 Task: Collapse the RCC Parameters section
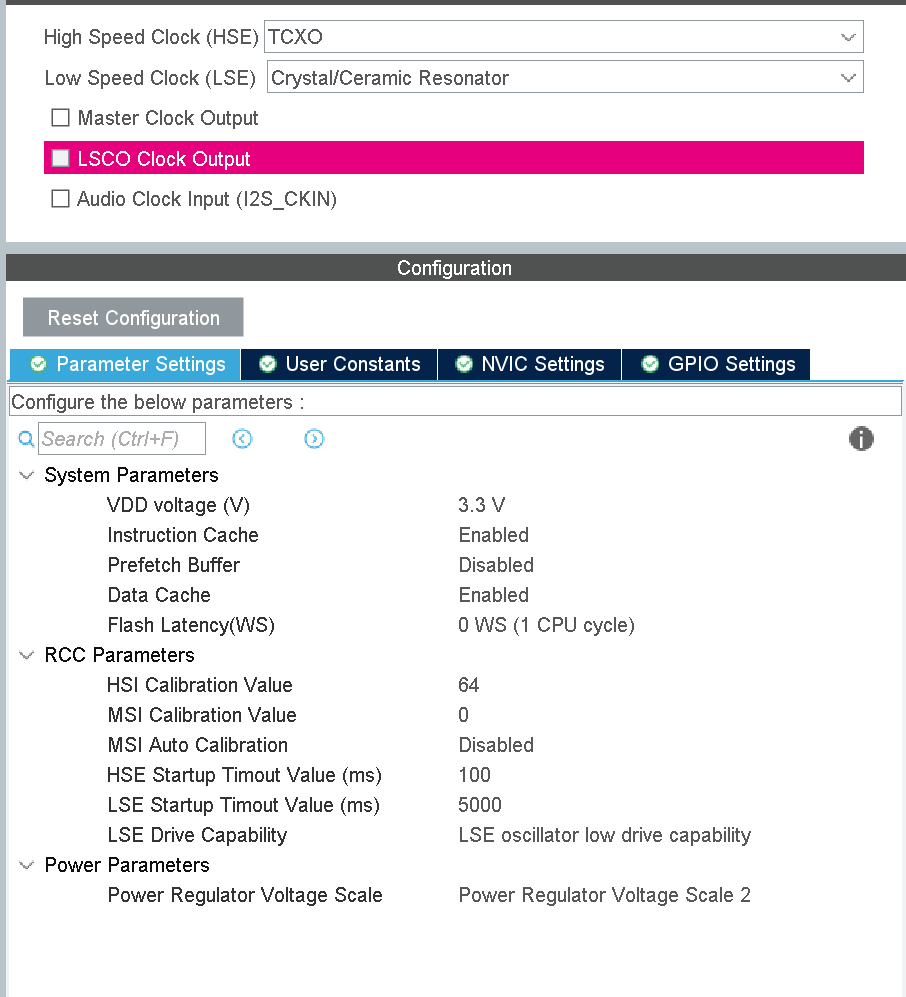pyautogui.click(x=26, y=655)
